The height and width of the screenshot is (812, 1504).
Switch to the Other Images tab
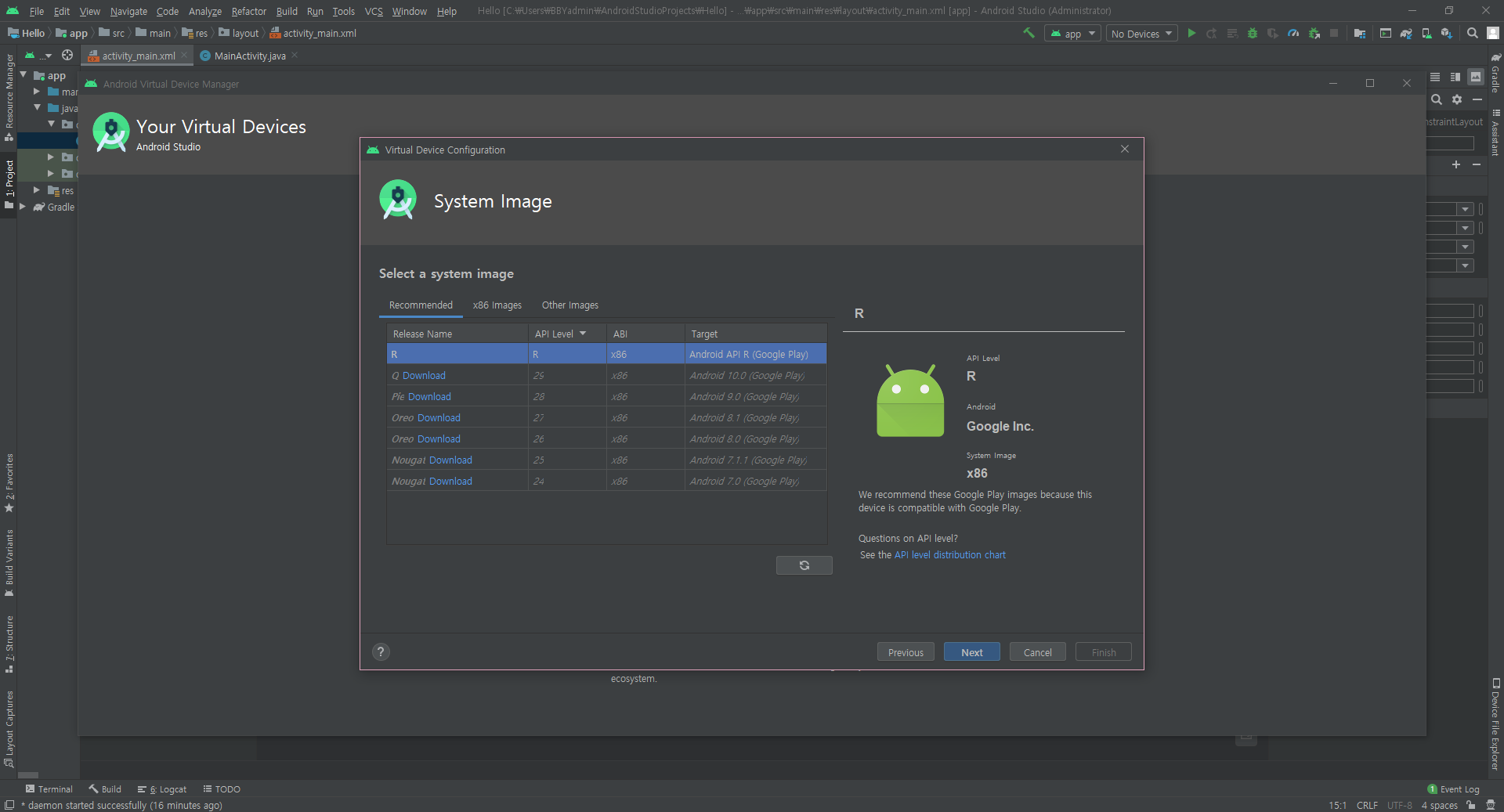(570, 305)
